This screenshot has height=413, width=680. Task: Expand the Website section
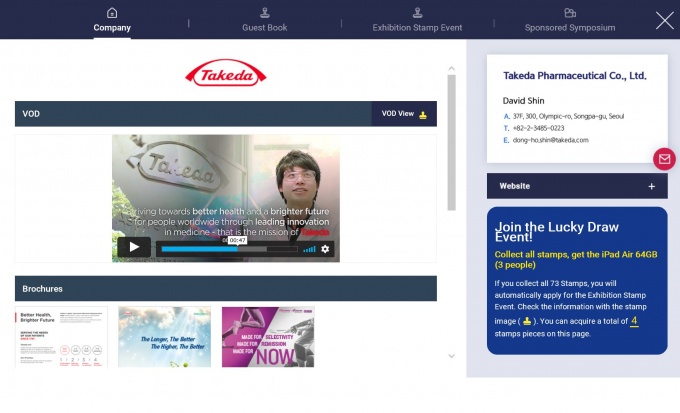651,186
